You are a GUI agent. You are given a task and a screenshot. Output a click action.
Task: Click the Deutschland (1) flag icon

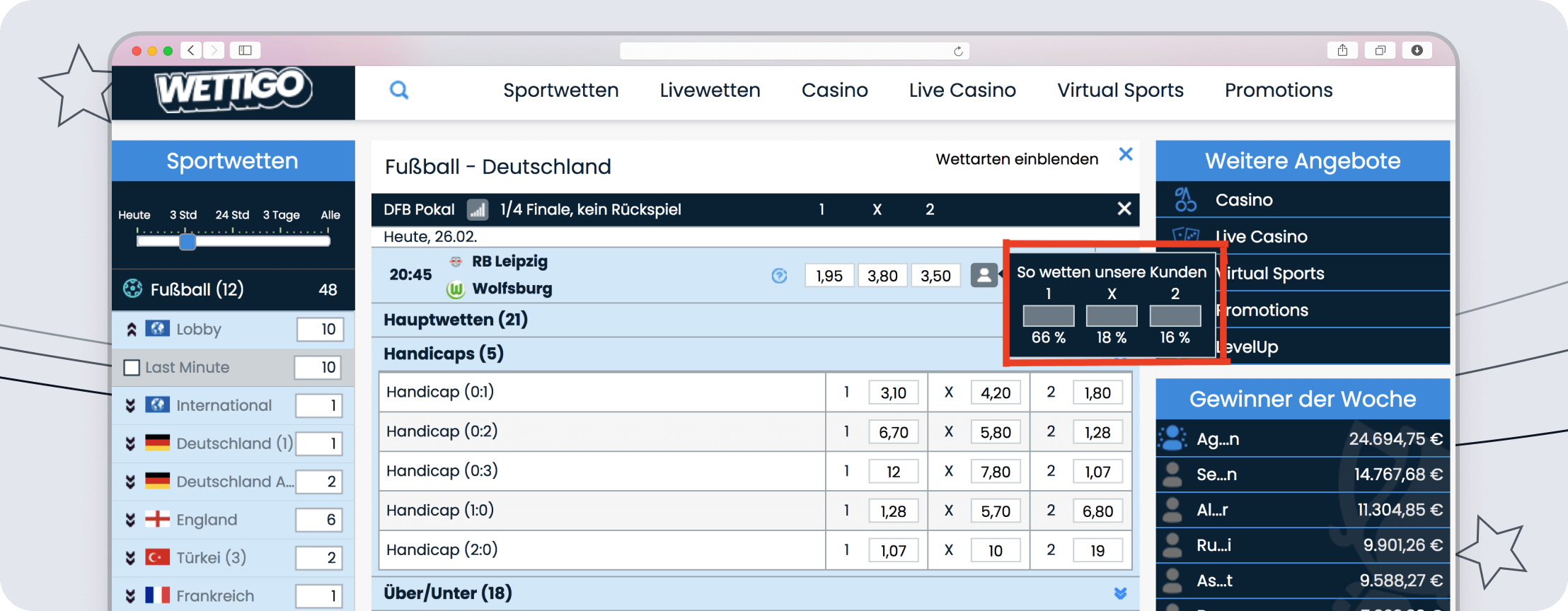(157, 443)
